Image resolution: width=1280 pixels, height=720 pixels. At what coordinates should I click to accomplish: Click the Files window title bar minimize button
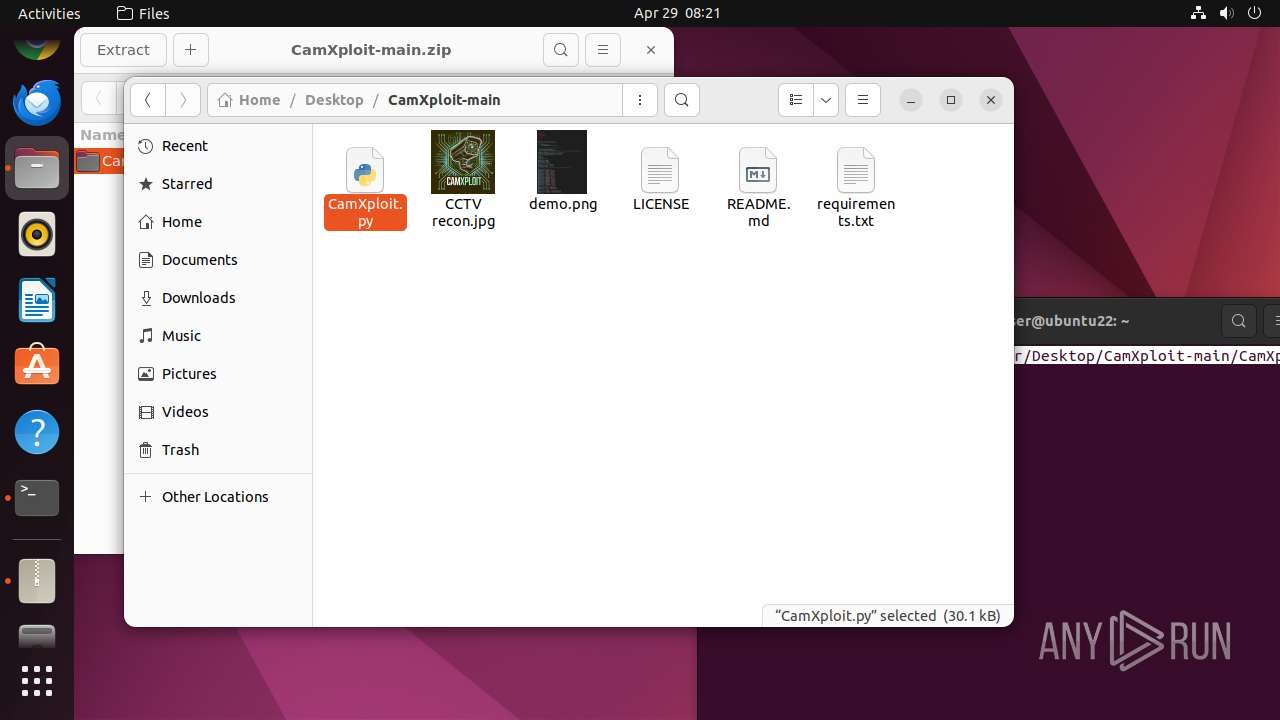click(x=910, y=100)
